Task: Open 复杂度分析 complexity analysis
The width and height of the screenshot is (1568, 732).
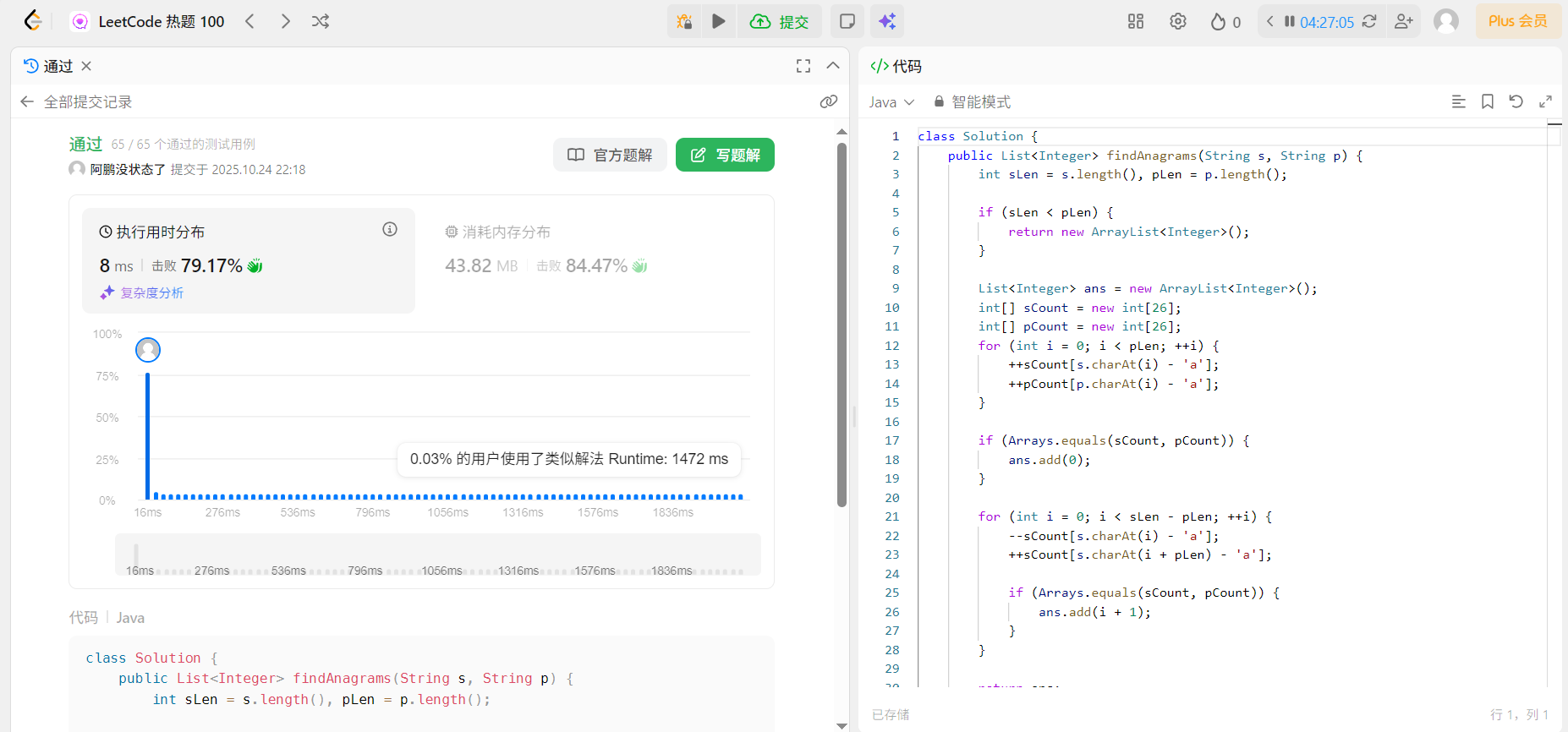Action: [142, 292]
